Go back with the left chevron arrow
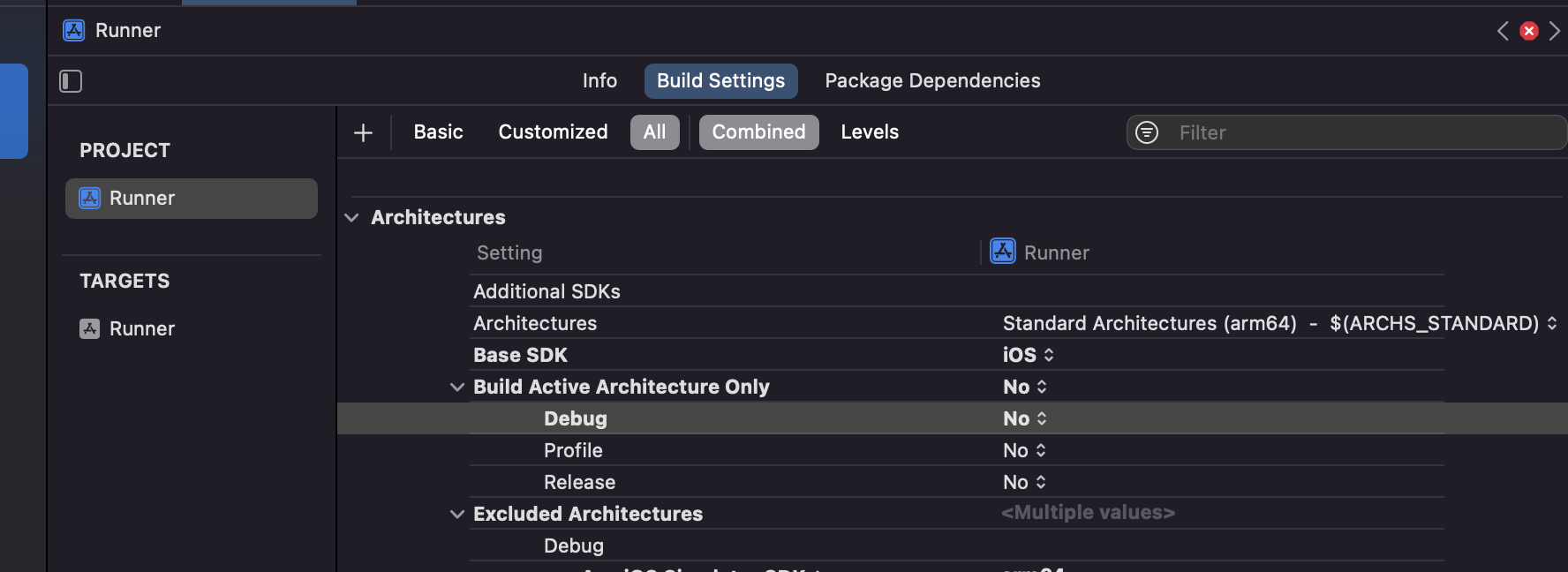1568x572 pixels. click(1503, 31)
